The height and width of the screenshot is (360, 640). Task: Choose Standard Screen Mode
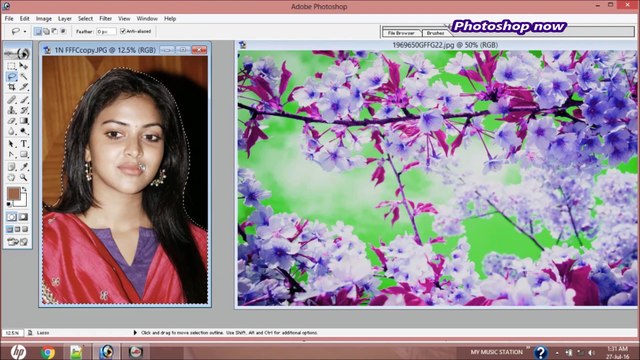(9, 229)
